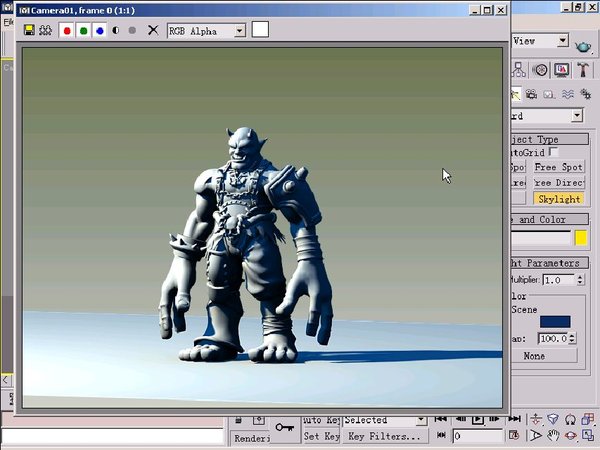Click the Free Spot light button
The width and height of the screenshot is (600, 450).
[x=559, y=167]
